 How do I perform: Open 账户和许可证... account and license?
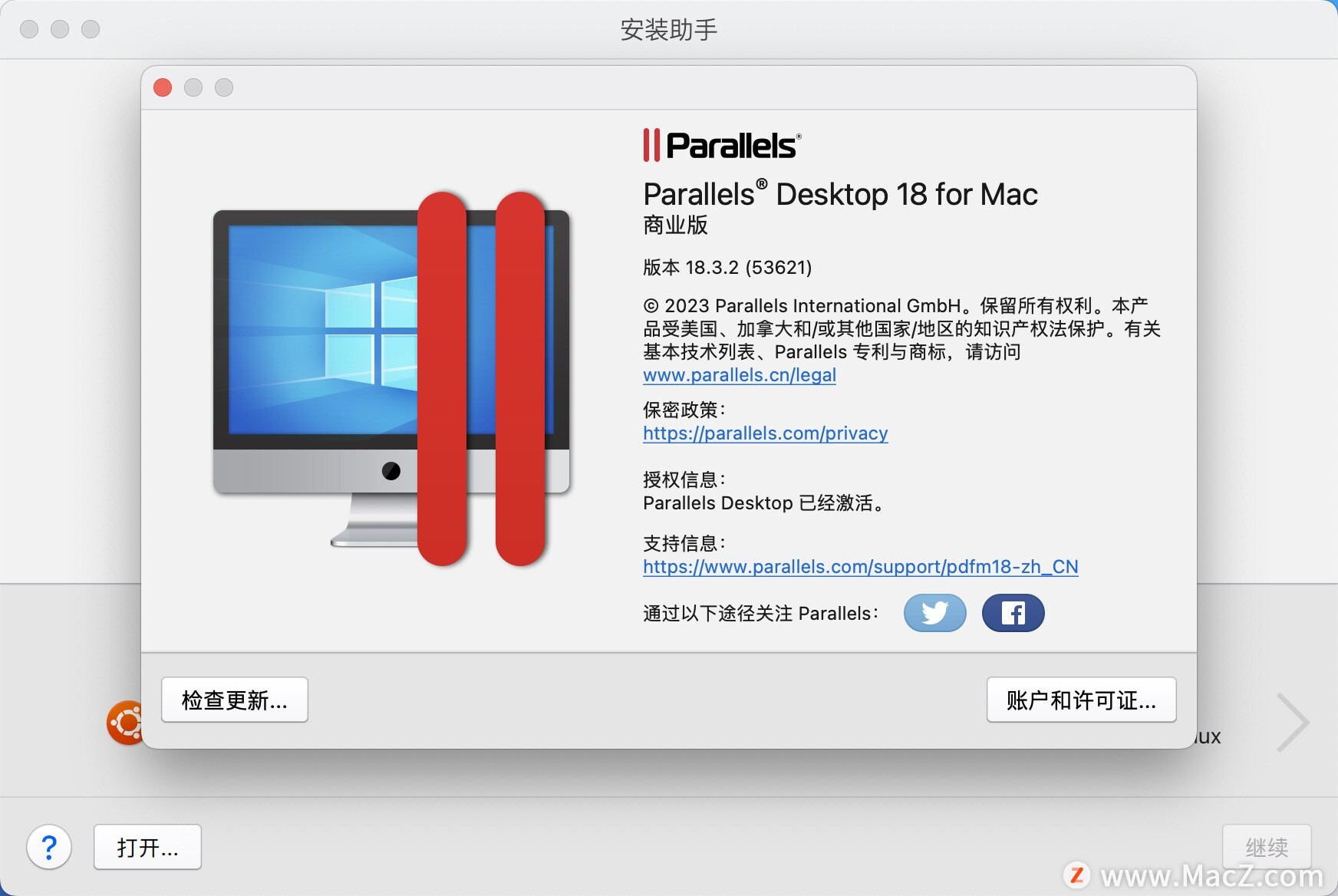[x=1081, y=700]
